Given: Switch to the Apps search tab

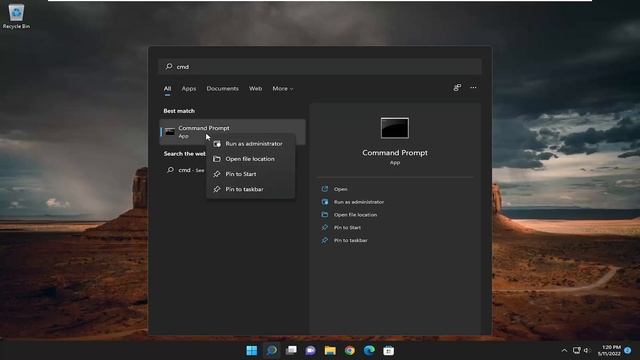Looking at the screenshot, I should coord(189,89).
